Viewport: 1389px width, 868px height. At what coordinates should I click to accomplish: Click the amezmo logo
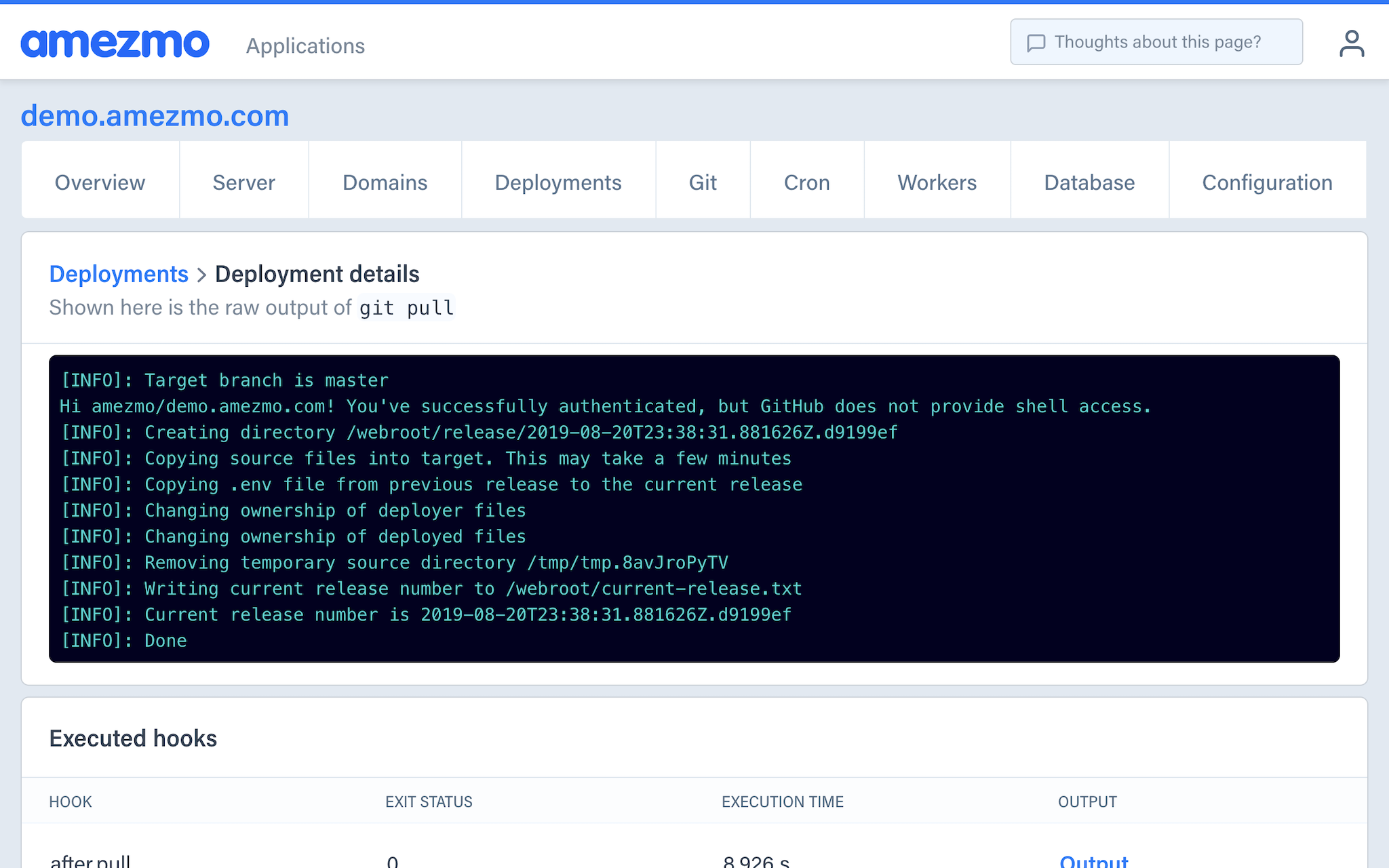pyautogui.click(x=115, y=43)
